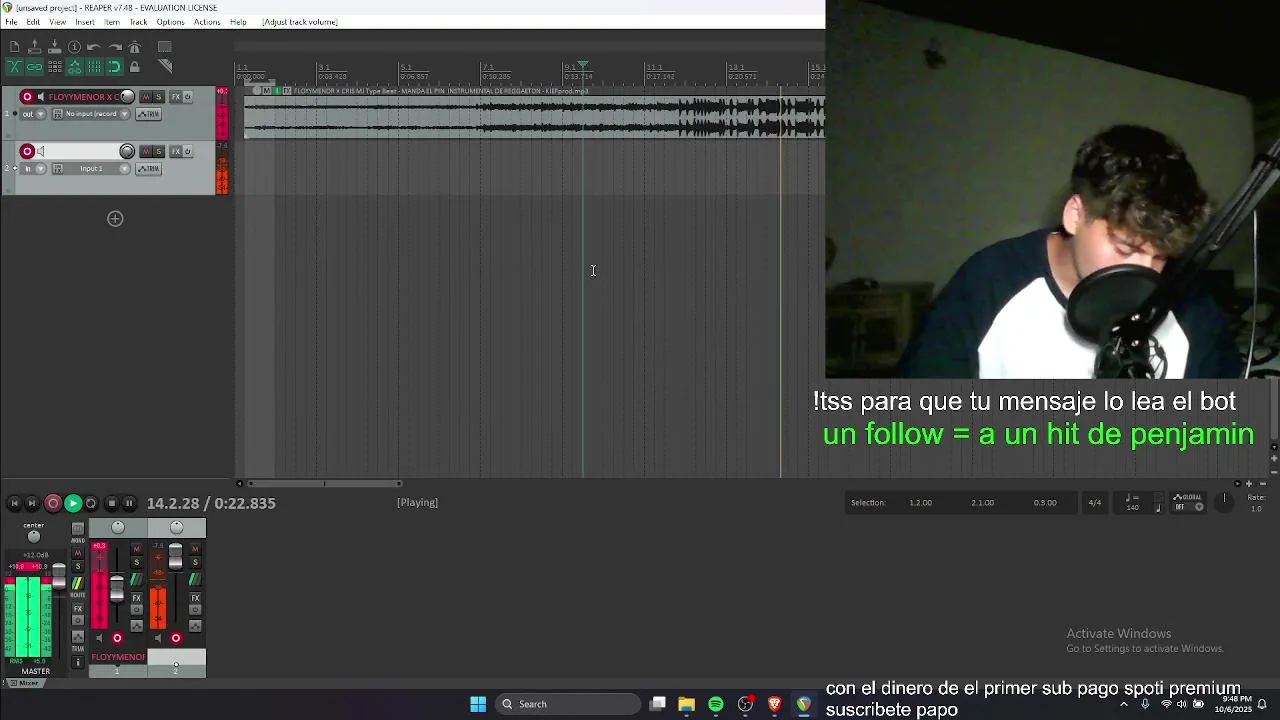Open FX window for track 2

coord(176,151)
